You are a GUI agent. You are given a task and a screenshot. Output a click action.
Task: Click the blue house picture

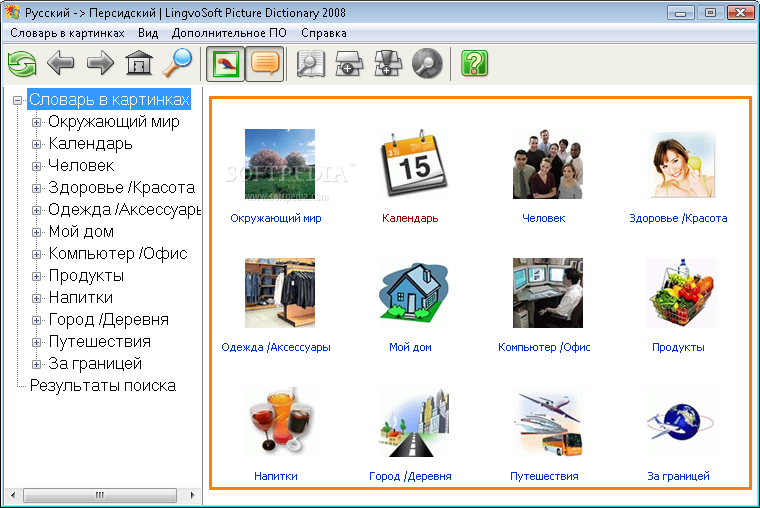point(414,293)
